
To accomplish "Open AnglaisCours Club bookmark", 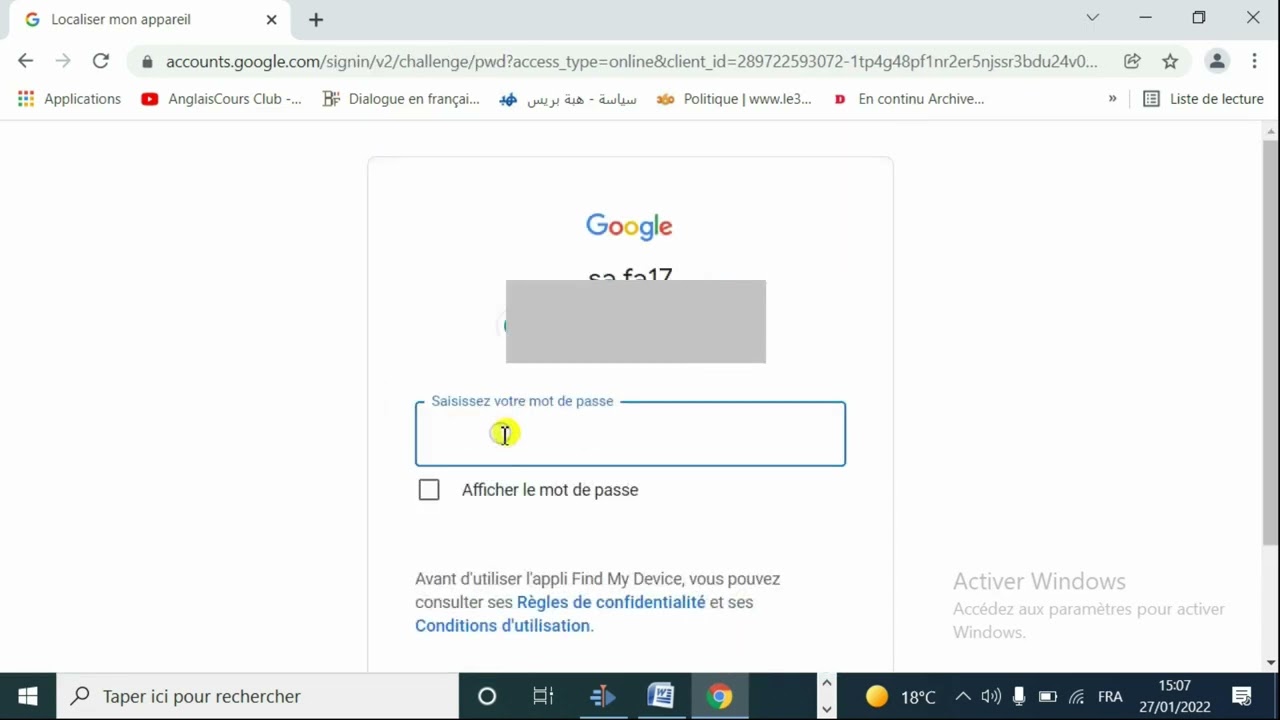I will [221, 99].
